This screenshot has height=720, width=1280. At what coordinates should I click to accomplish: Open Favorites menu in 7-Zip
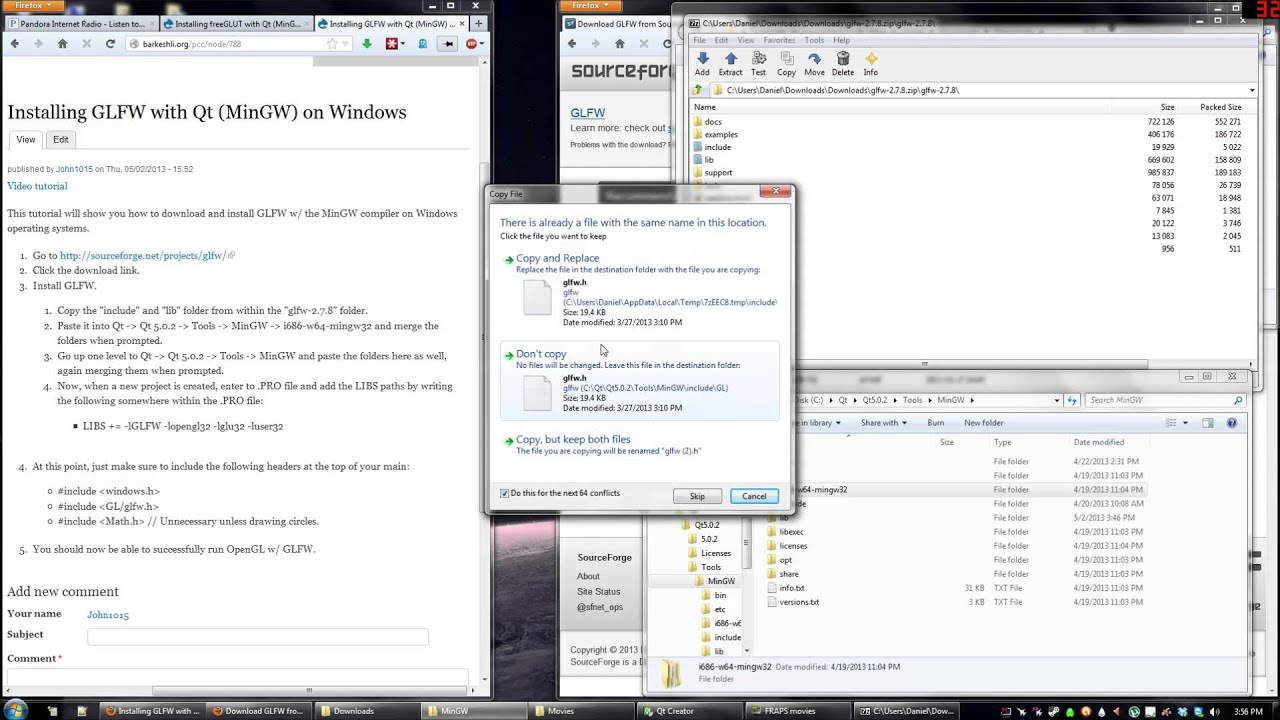(x=779, y=40)
